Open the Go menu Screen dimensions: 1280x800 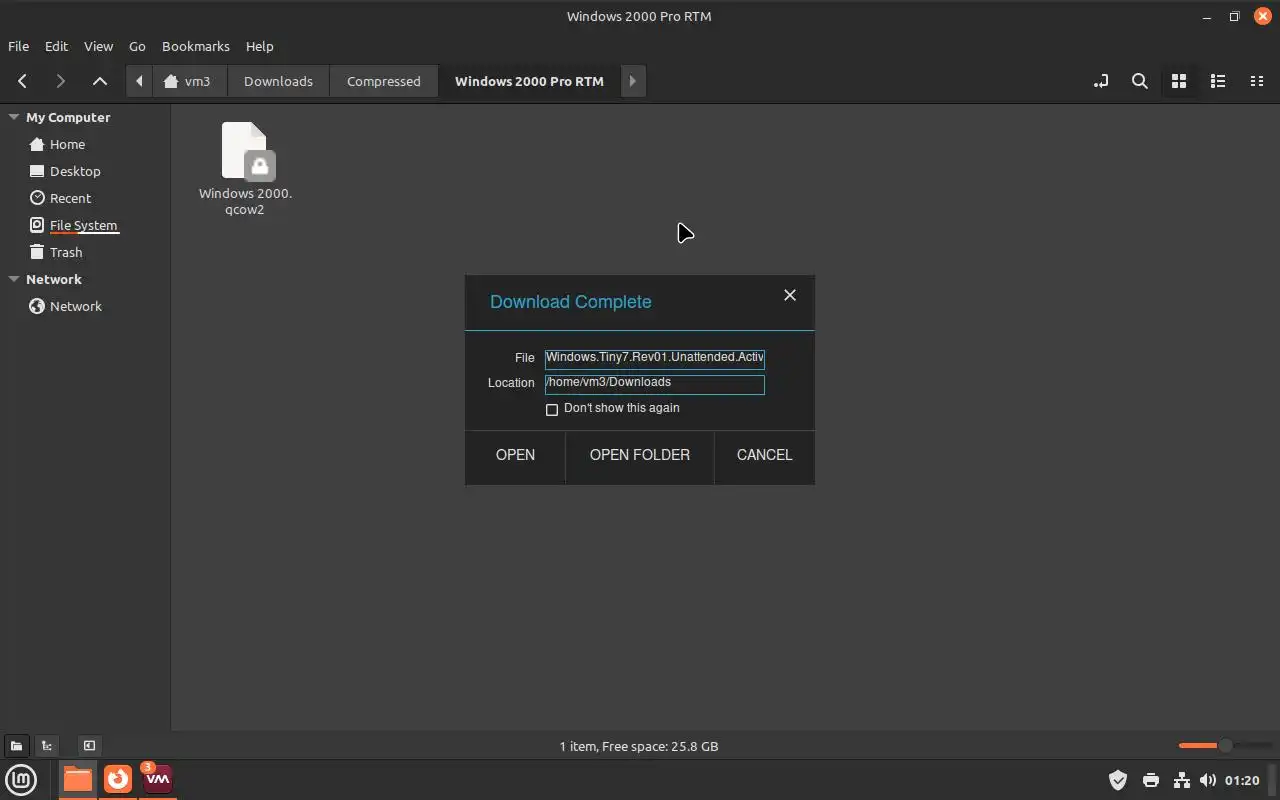point(137,46)
